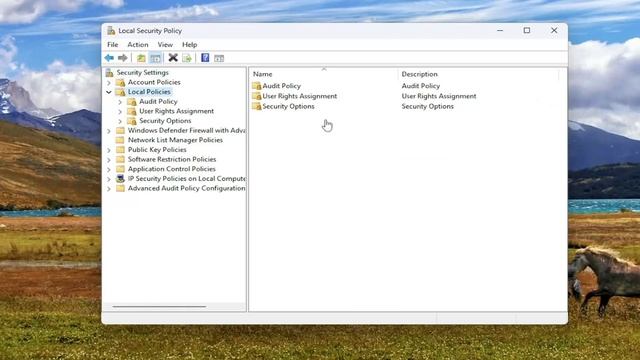The width and height of the screenshot is (640, 360).
Task: Open the Action menu
Action: click(x=138, y=44)
